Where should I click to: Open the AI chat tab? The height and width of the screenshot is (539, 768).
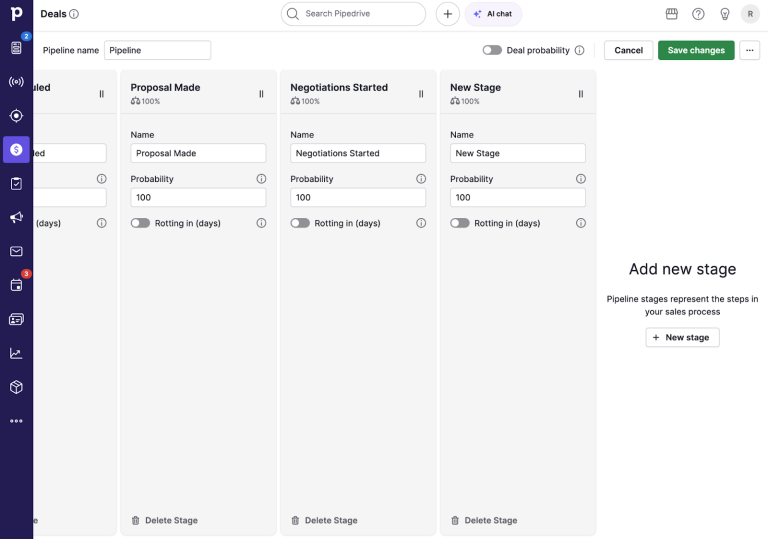coord(493,14)
